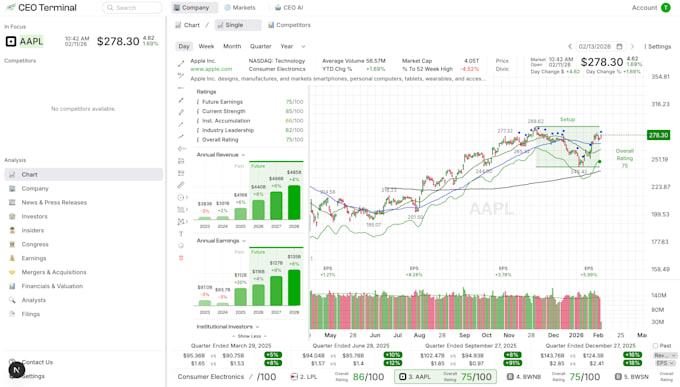Select the Single chart view
The image size is (680, 387).
pos(238,25)
